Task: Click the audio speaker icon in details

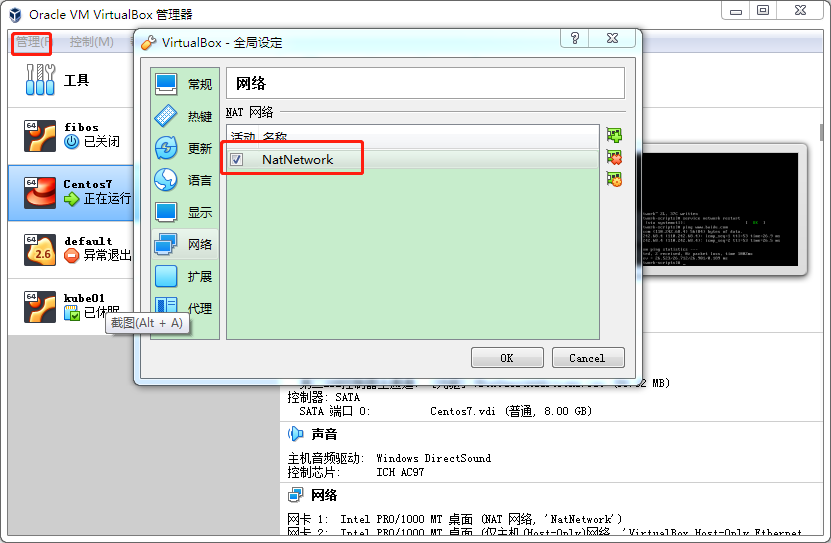Action: [296, 434]
